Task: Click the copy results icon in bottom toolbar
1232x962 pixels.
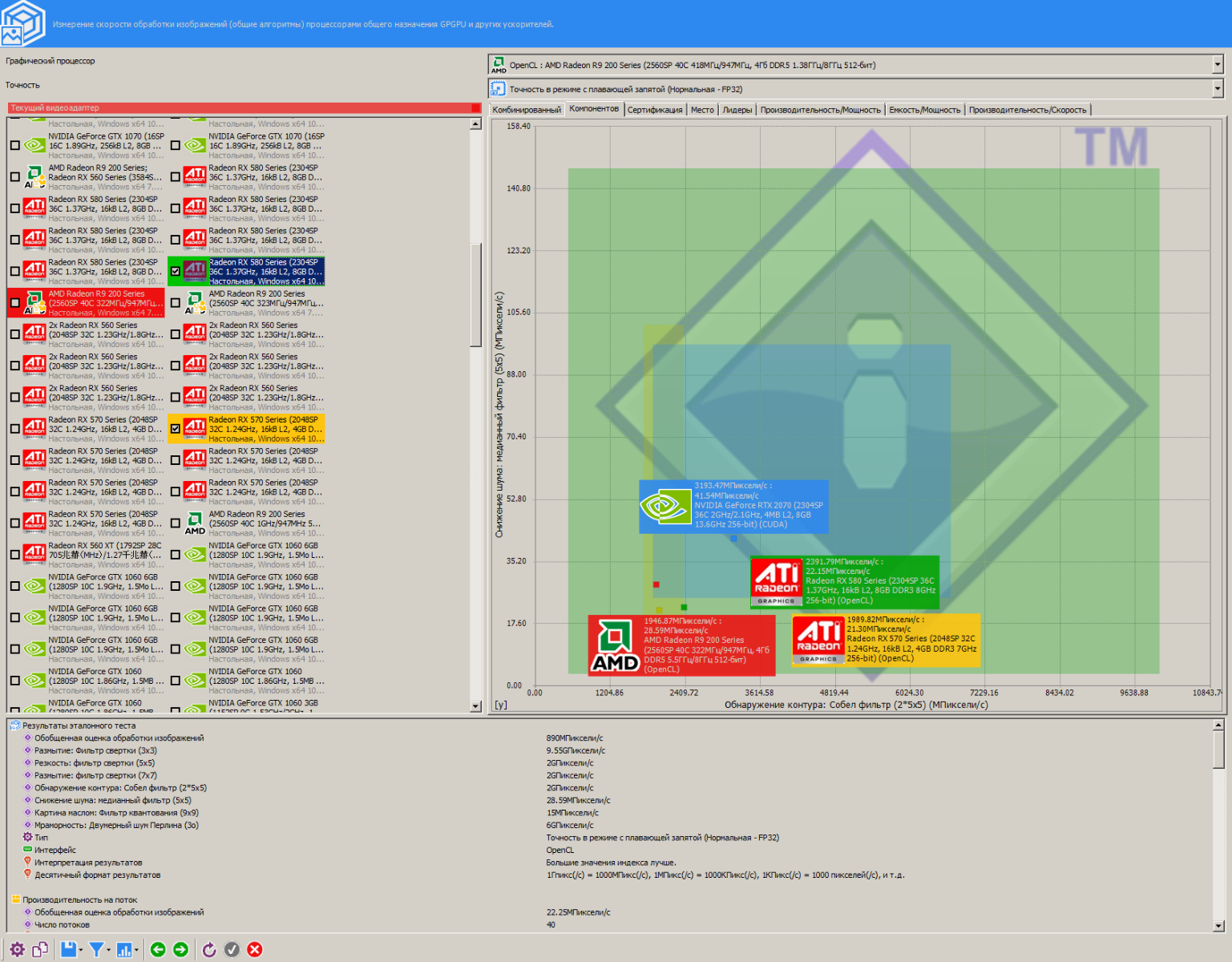Action: [x=40, y=950]
